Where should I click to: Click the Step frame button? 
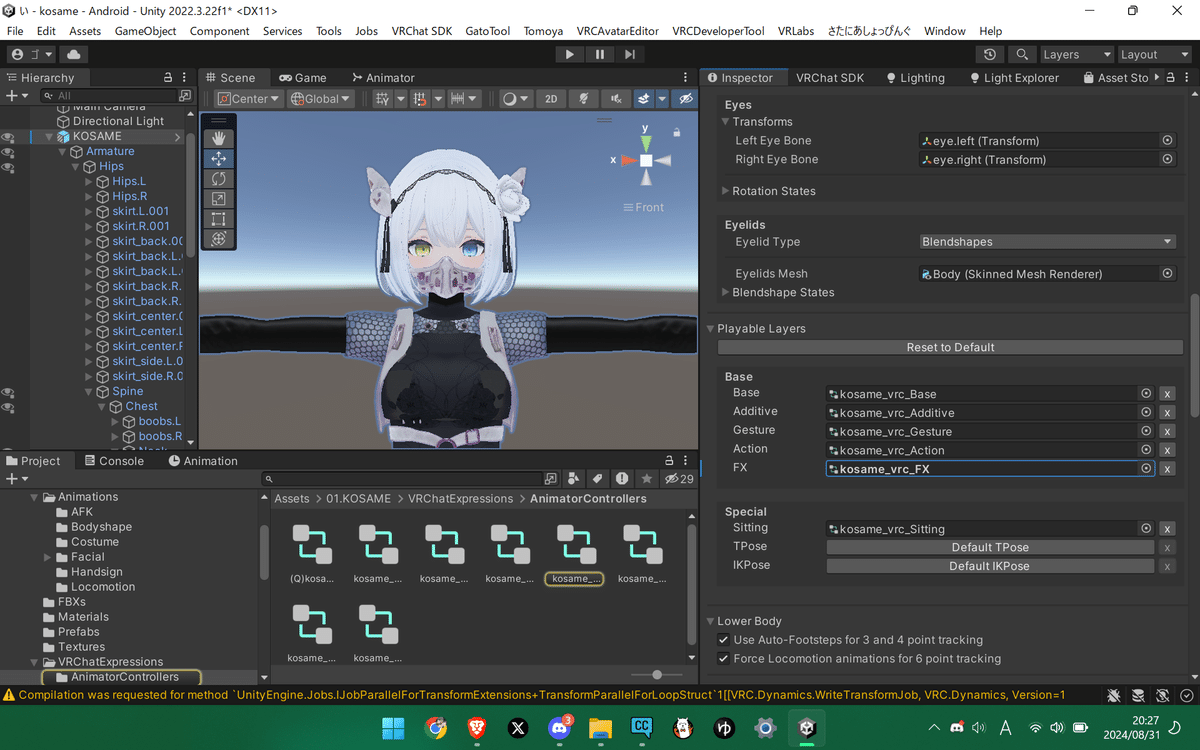(x=630, y=54)
